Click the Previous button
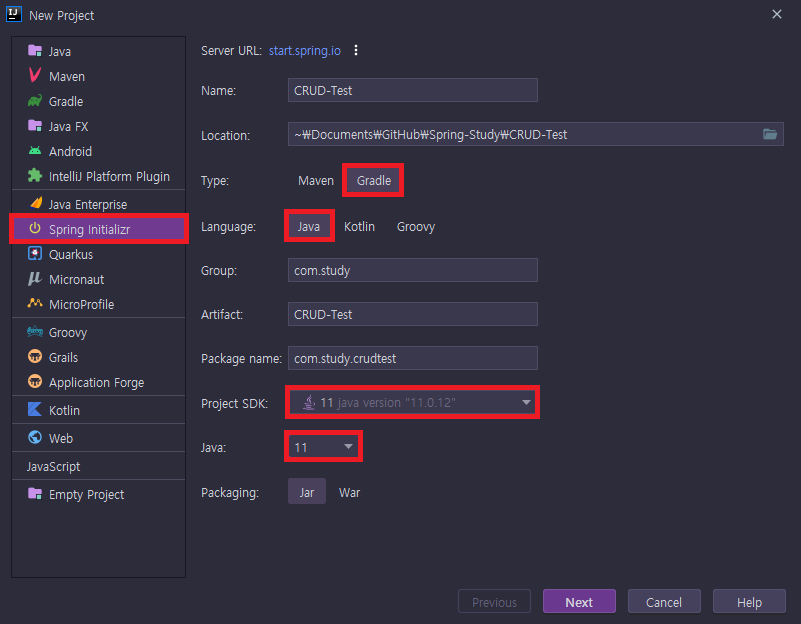 point(494,602)
